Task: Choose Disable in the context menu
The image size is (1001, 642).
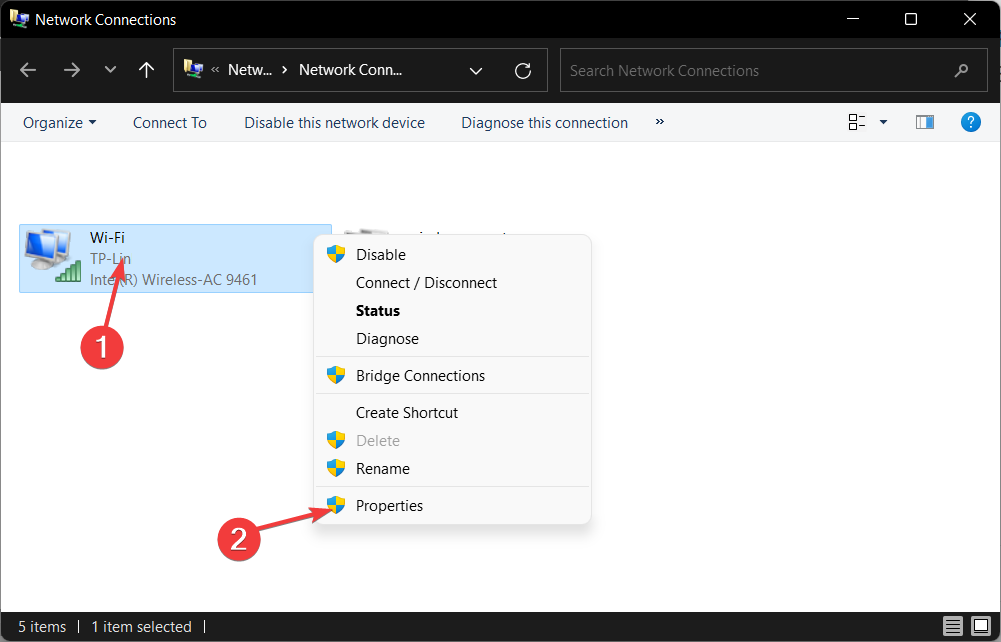Action: point(380,255)
